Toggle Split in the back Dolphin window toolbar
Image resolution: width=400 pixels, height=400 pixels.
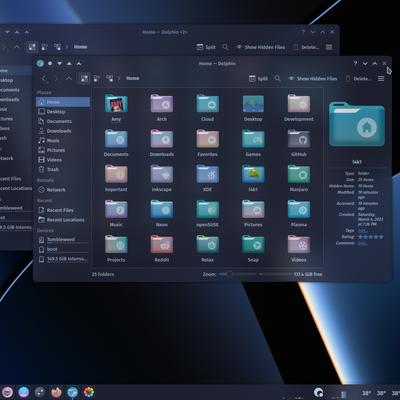pos(206,47)
